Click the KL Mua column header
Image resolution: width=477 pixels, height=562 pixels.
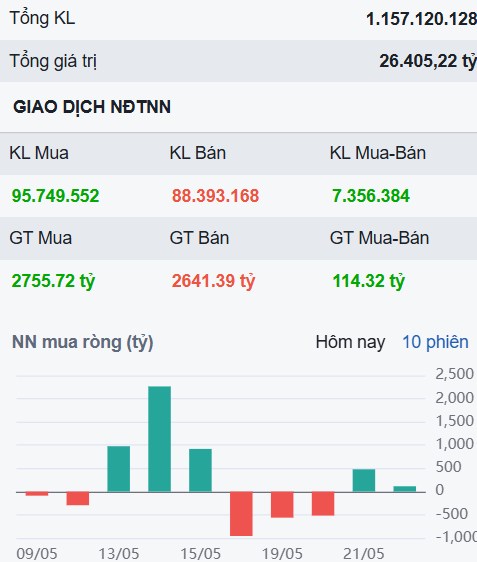point(39,153)
